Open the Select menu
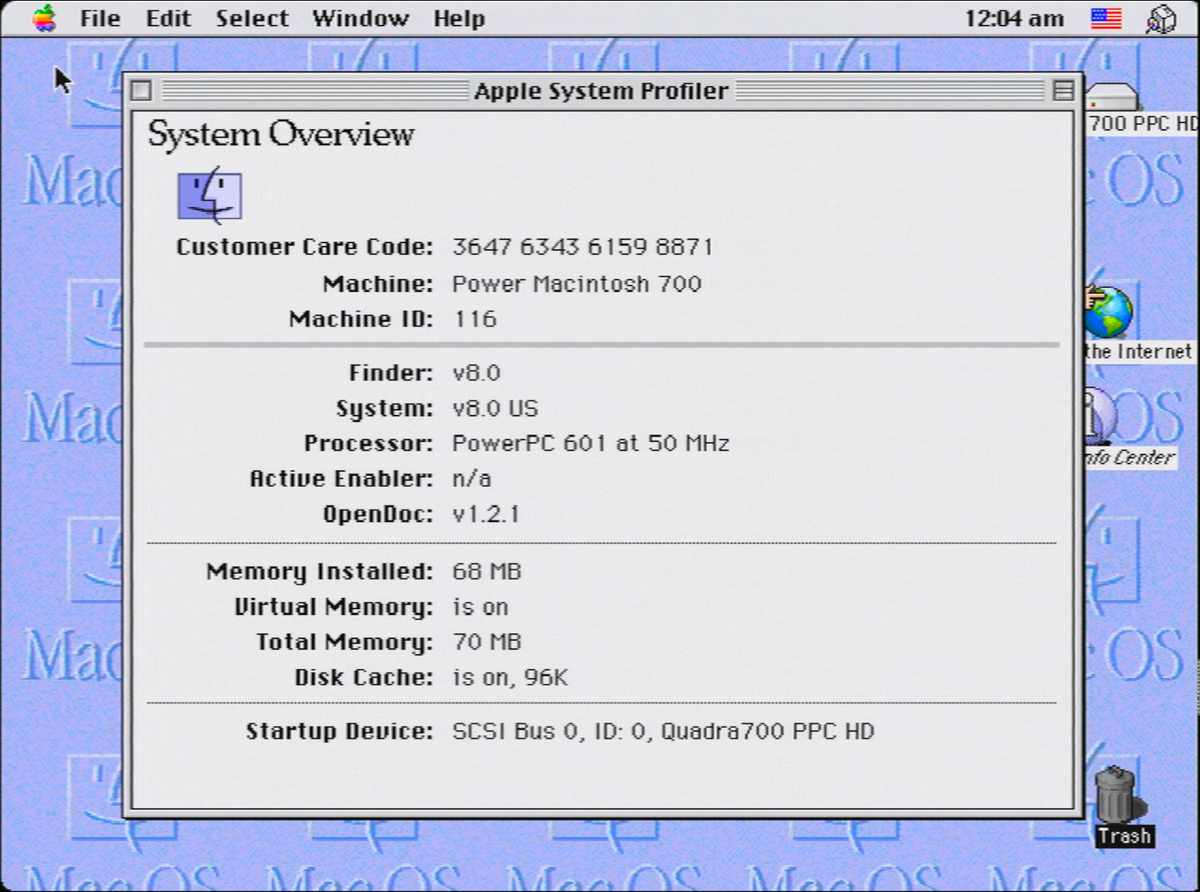Image resolution: width=1200 pixels, height=892 pixels. click(x=252, y=18)
